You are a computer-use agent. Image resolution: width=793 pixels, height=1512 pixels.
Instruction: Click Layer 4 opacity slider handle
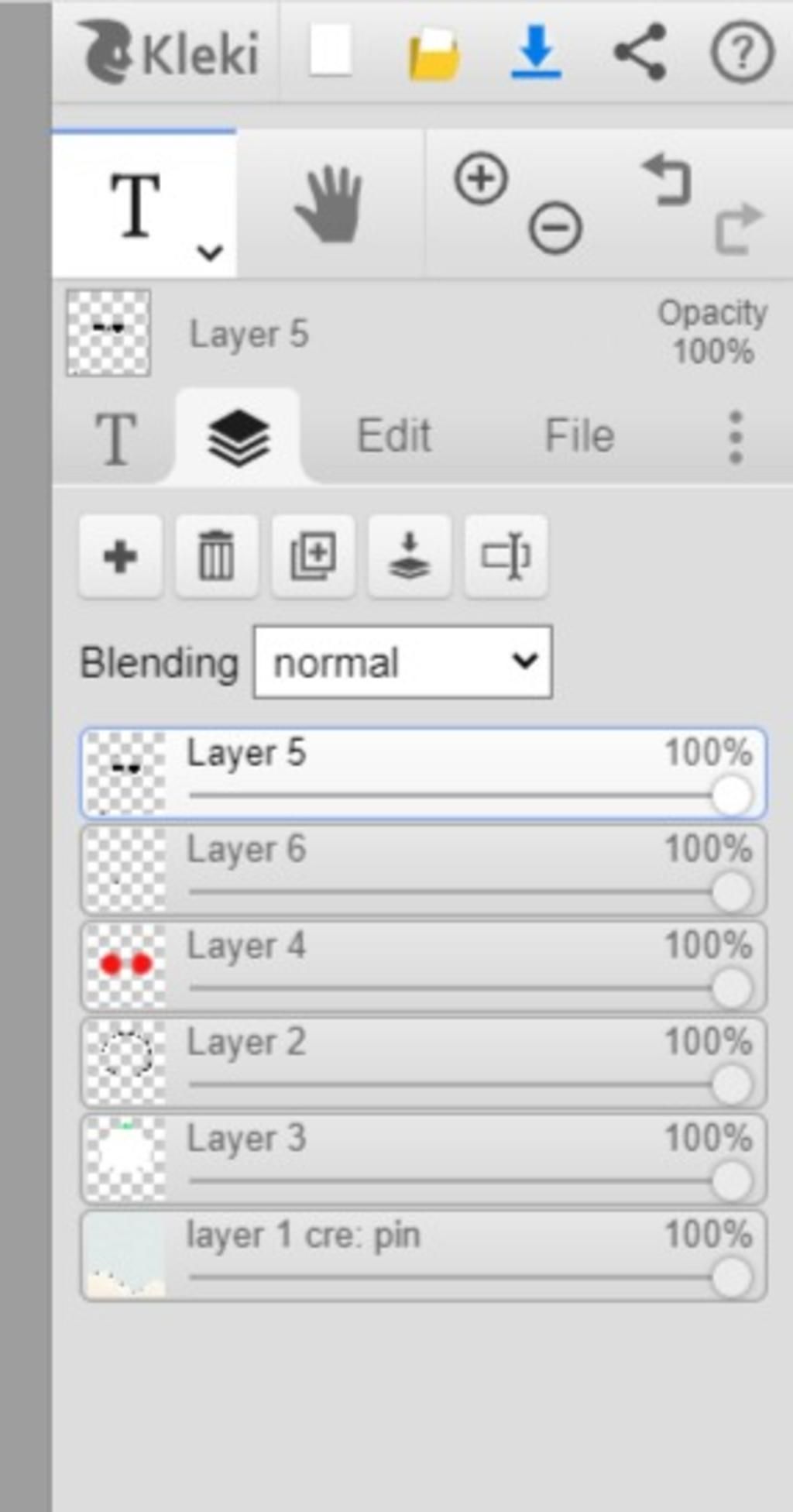(731, 989)
